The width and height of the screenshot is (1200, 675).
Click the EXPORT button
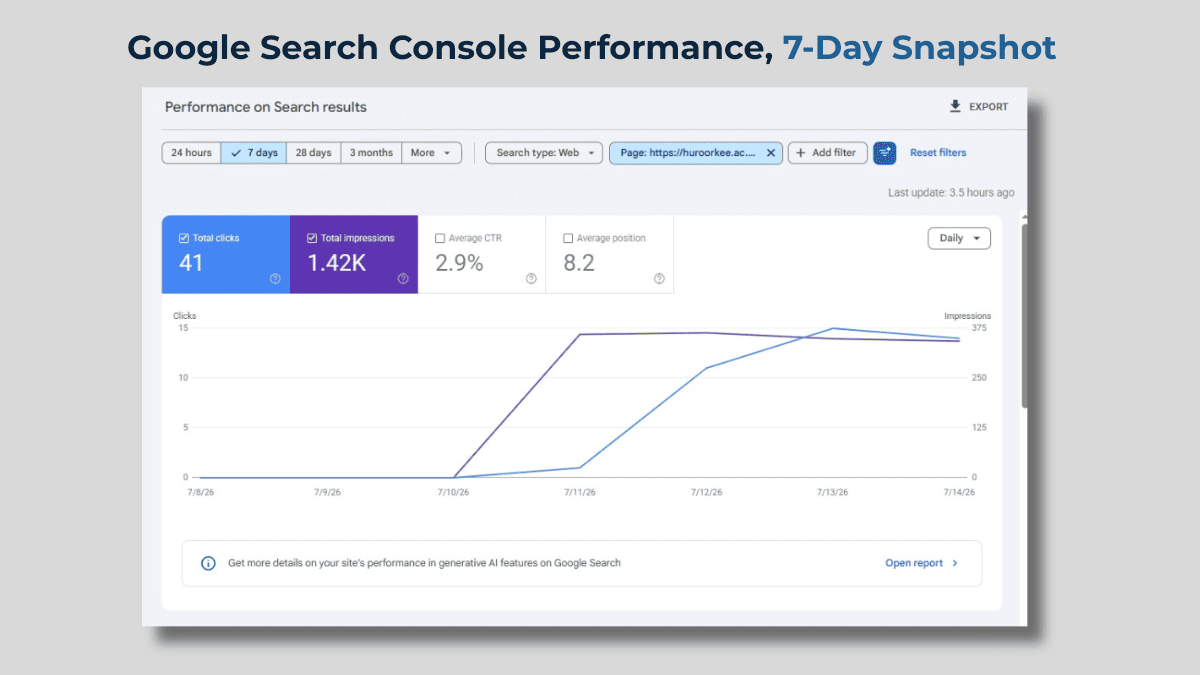pyautogui.click(x=979, y=107)
